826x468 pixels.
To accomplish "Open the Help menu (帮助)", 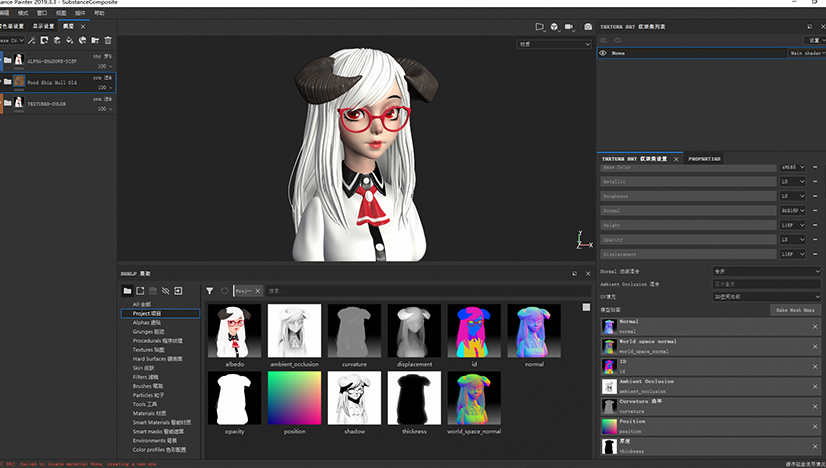I will (99, 13).
